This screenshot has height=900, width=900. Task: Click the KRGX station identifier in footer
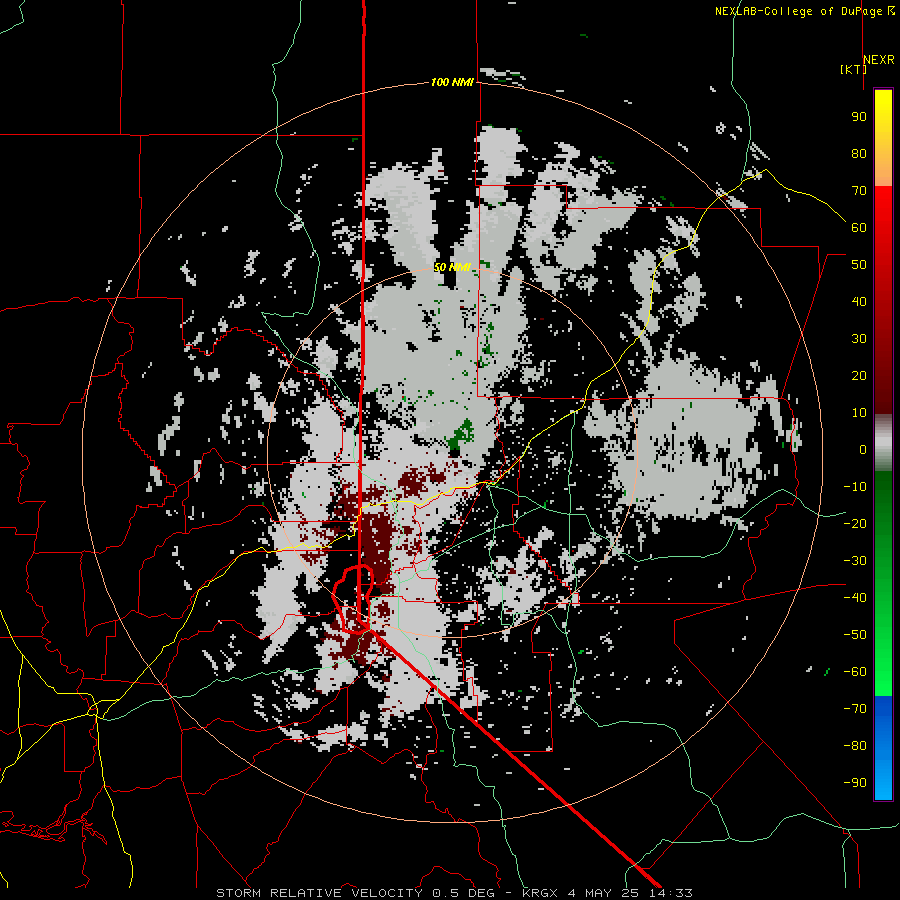(539, 893)
